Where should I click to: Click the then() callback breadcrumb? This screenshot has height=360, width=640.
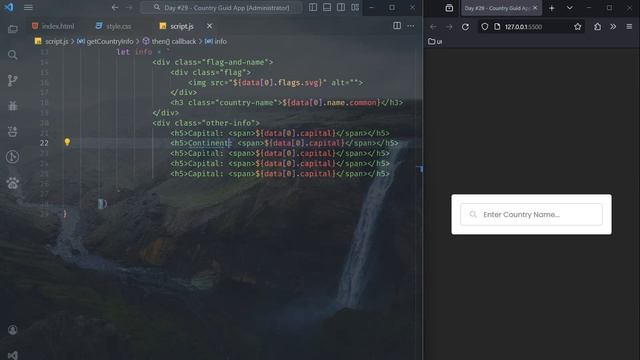pyautogui.click(x=169, y=41)
